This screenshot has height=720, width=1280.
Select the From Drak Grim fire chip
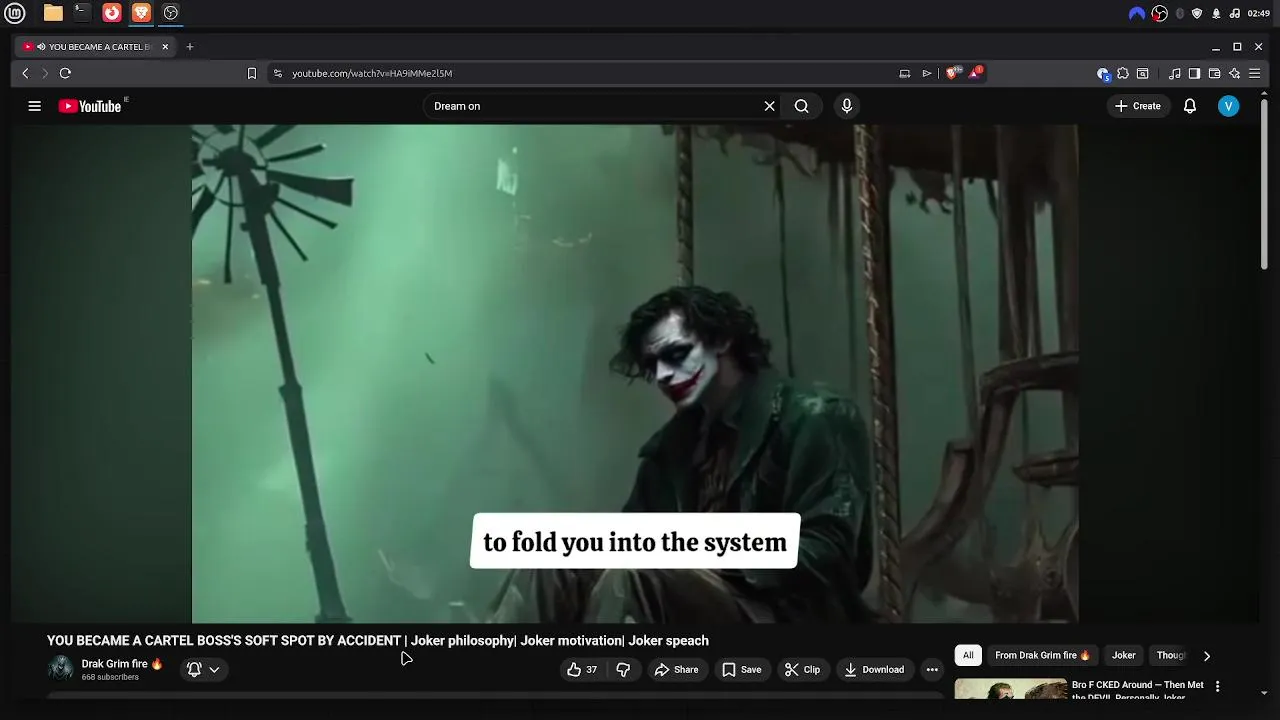pos(1042,656)
